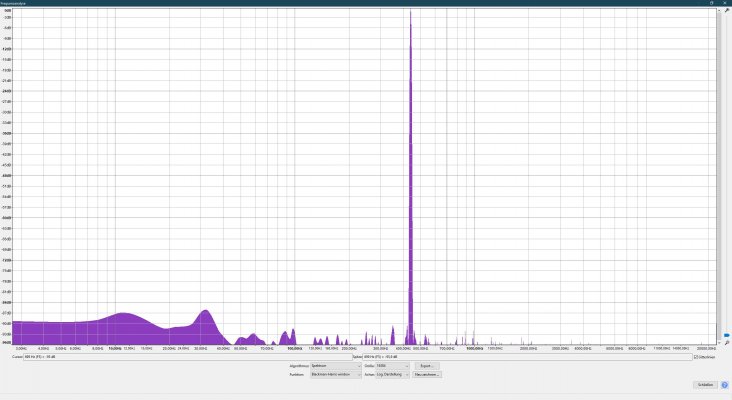Click the Export button
Viewport: 732px width, 400px height.
coord(427,366)
